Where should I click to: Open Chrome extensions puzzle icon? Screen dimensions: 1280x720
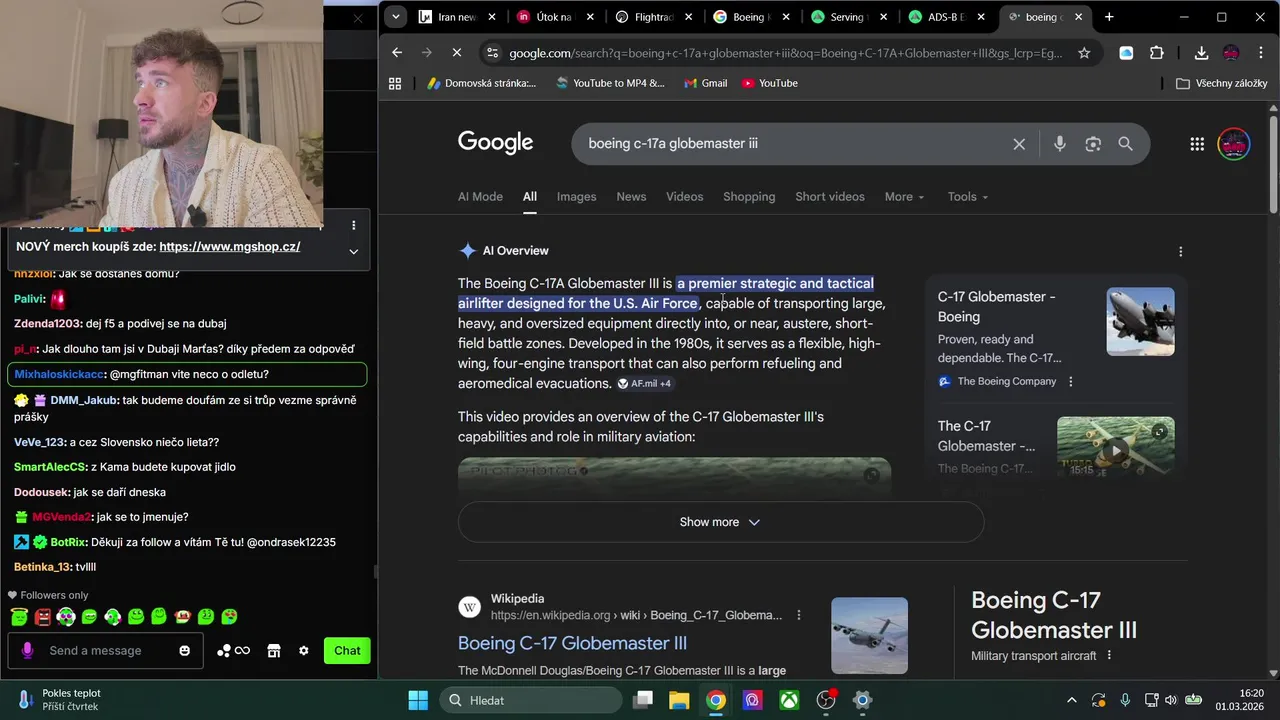[x=1157, y=53]
